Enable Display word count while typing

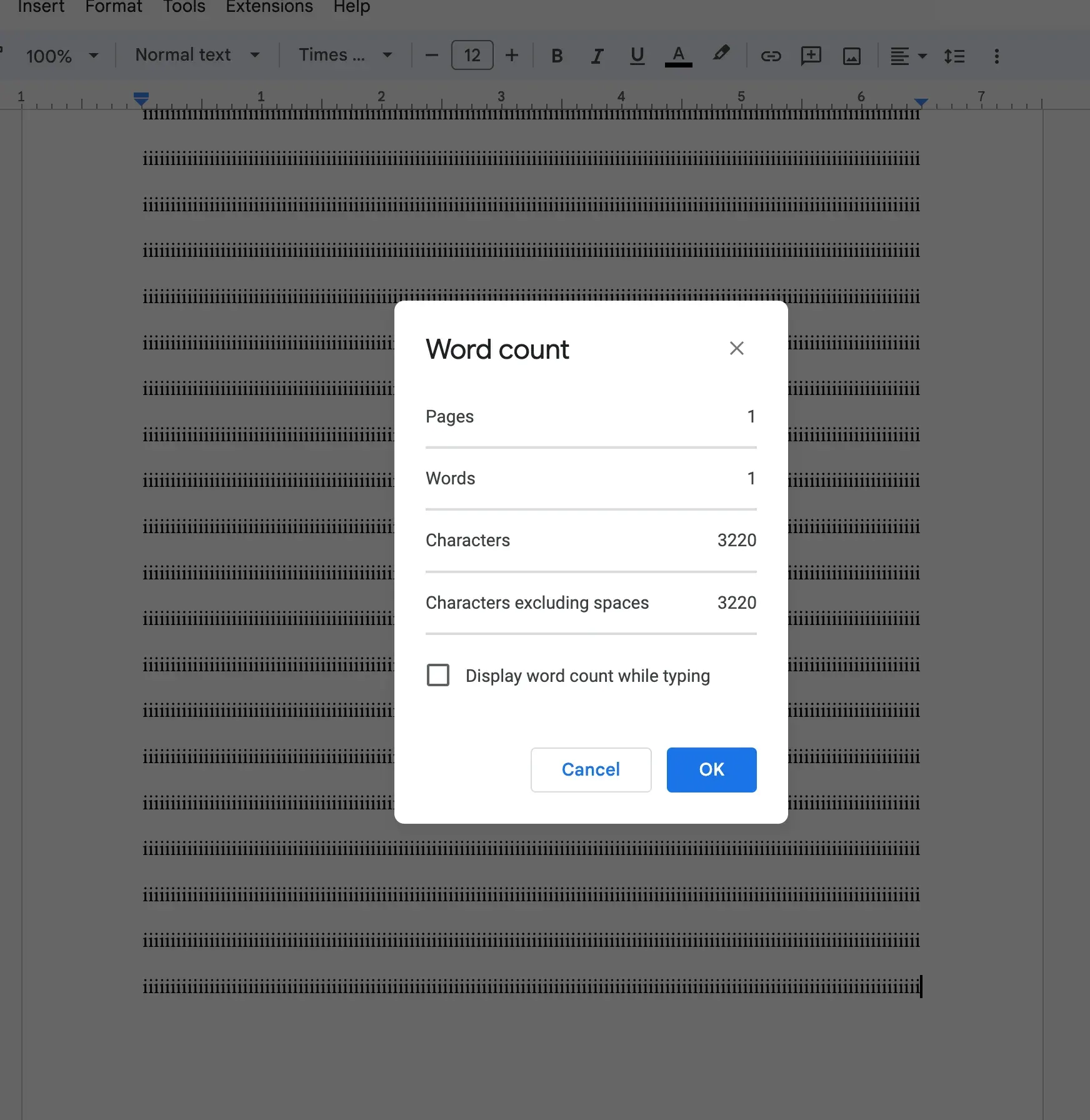click(x=437, y=675)
